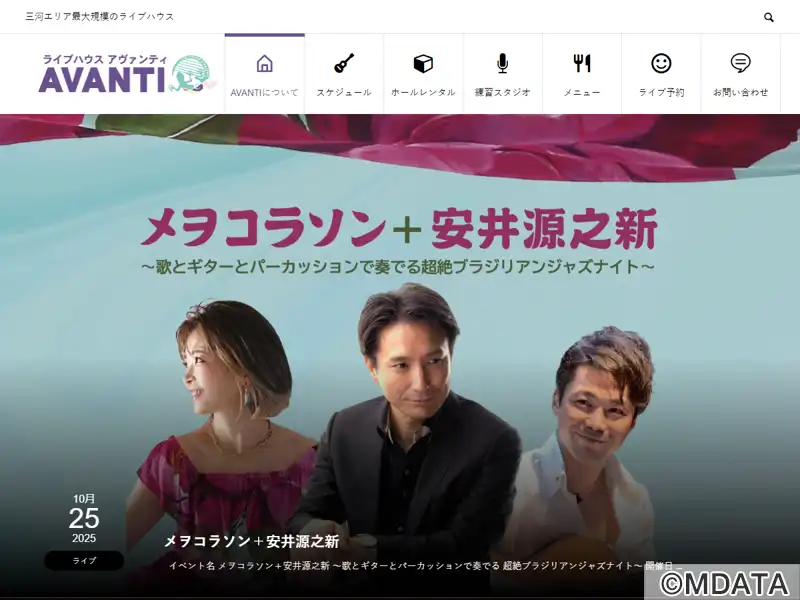This screenshot has height=600, width=800.
Task: Open the お問い合わせ menu label
Action: pos(740,92)
